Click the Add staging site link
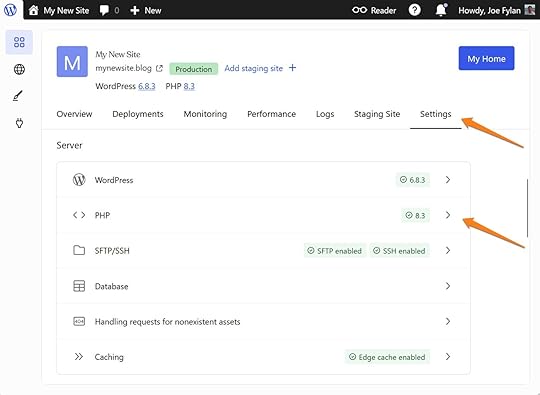The height and width of the screenshot is (395, 540). [253, 68]
